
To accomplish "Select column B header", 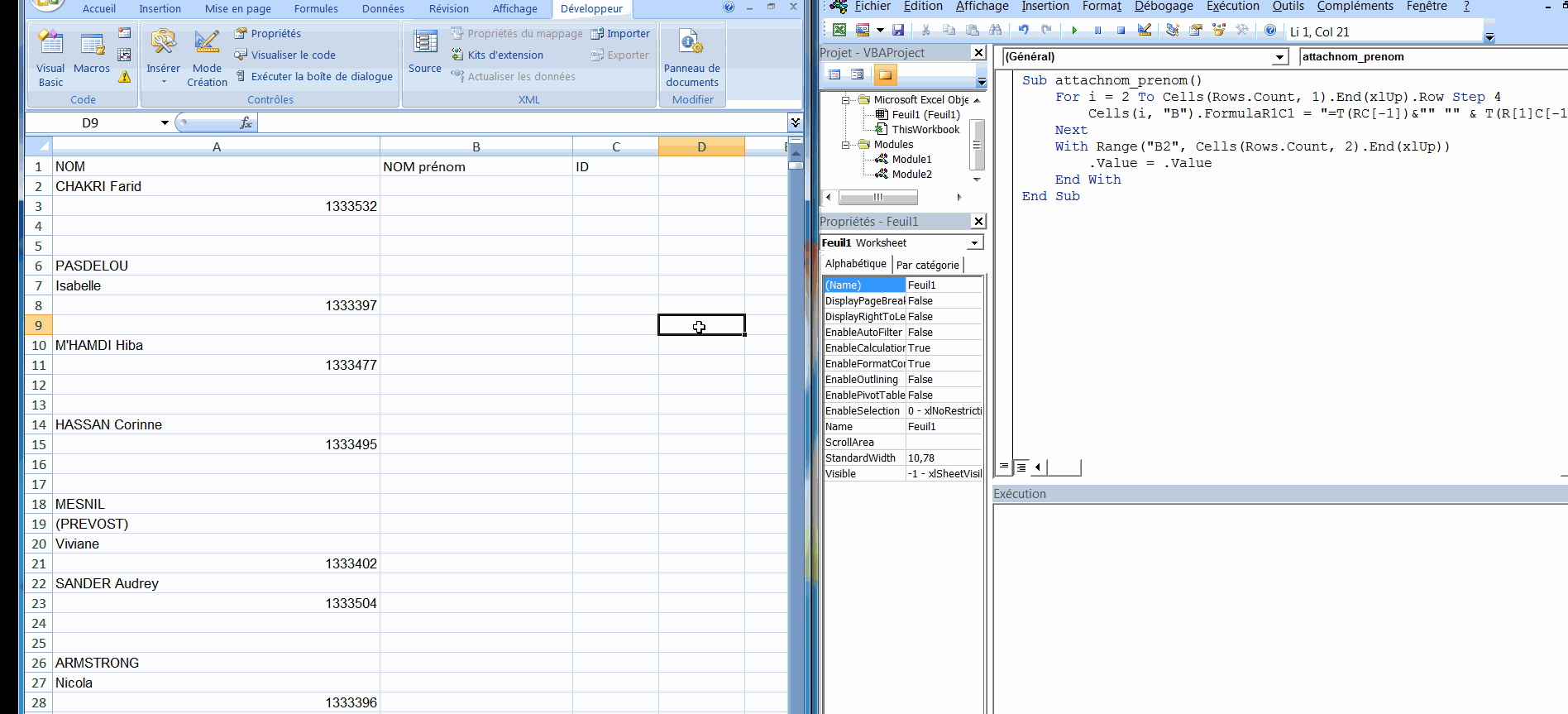I will tap(476, 146).
